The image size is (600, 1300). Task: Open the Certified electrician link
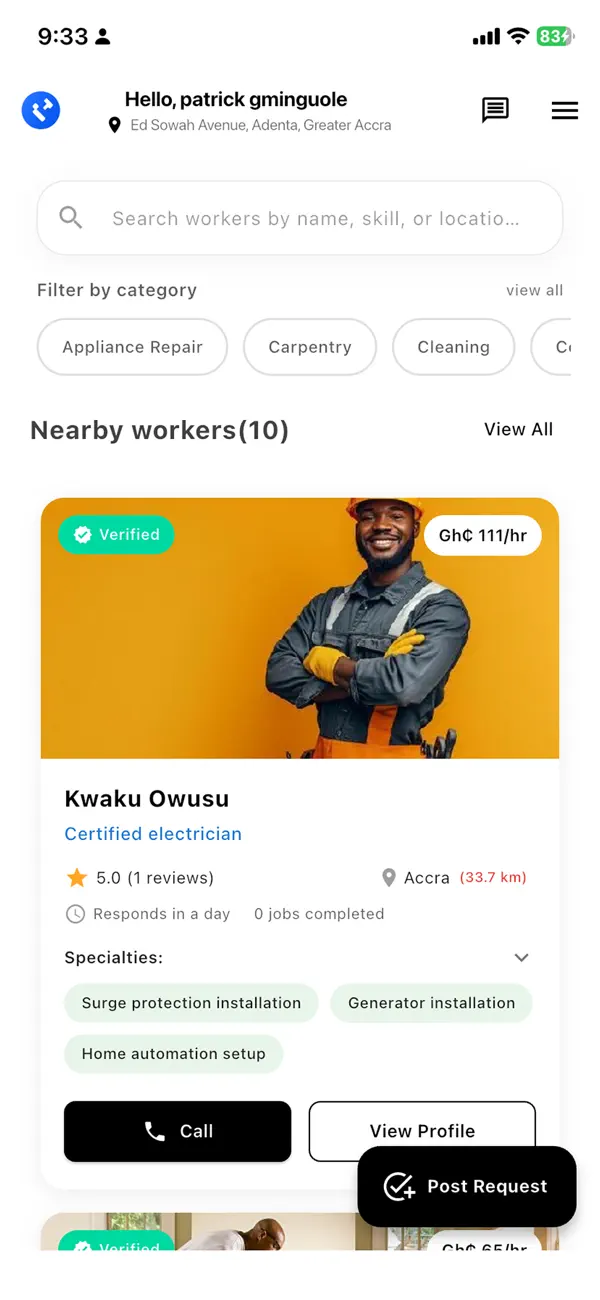(153, 833)
